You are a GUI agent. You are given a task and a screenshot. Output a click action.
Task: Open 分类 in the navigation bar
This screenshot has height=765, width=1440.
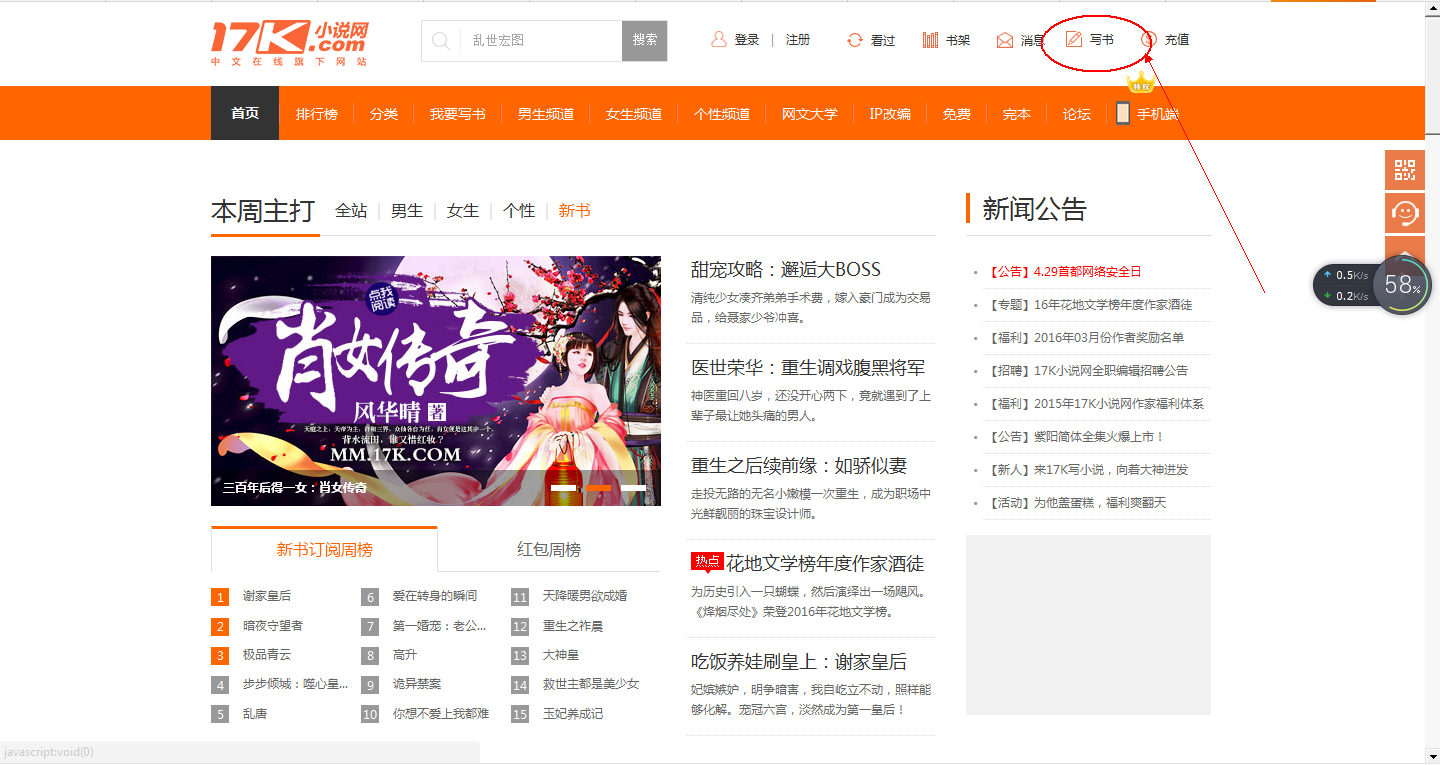point(384,114)
